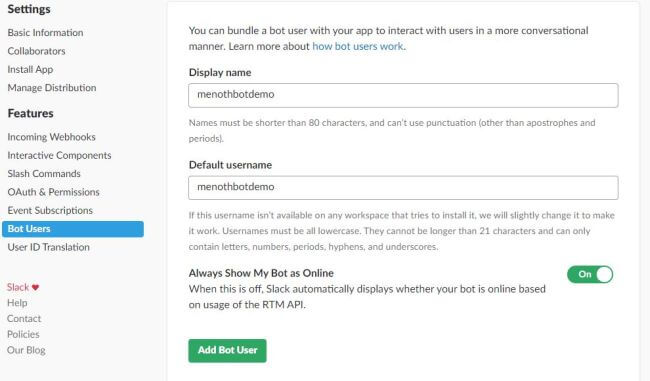Open Interactive Components feature

pyautogui.click(x=59, y=155)
